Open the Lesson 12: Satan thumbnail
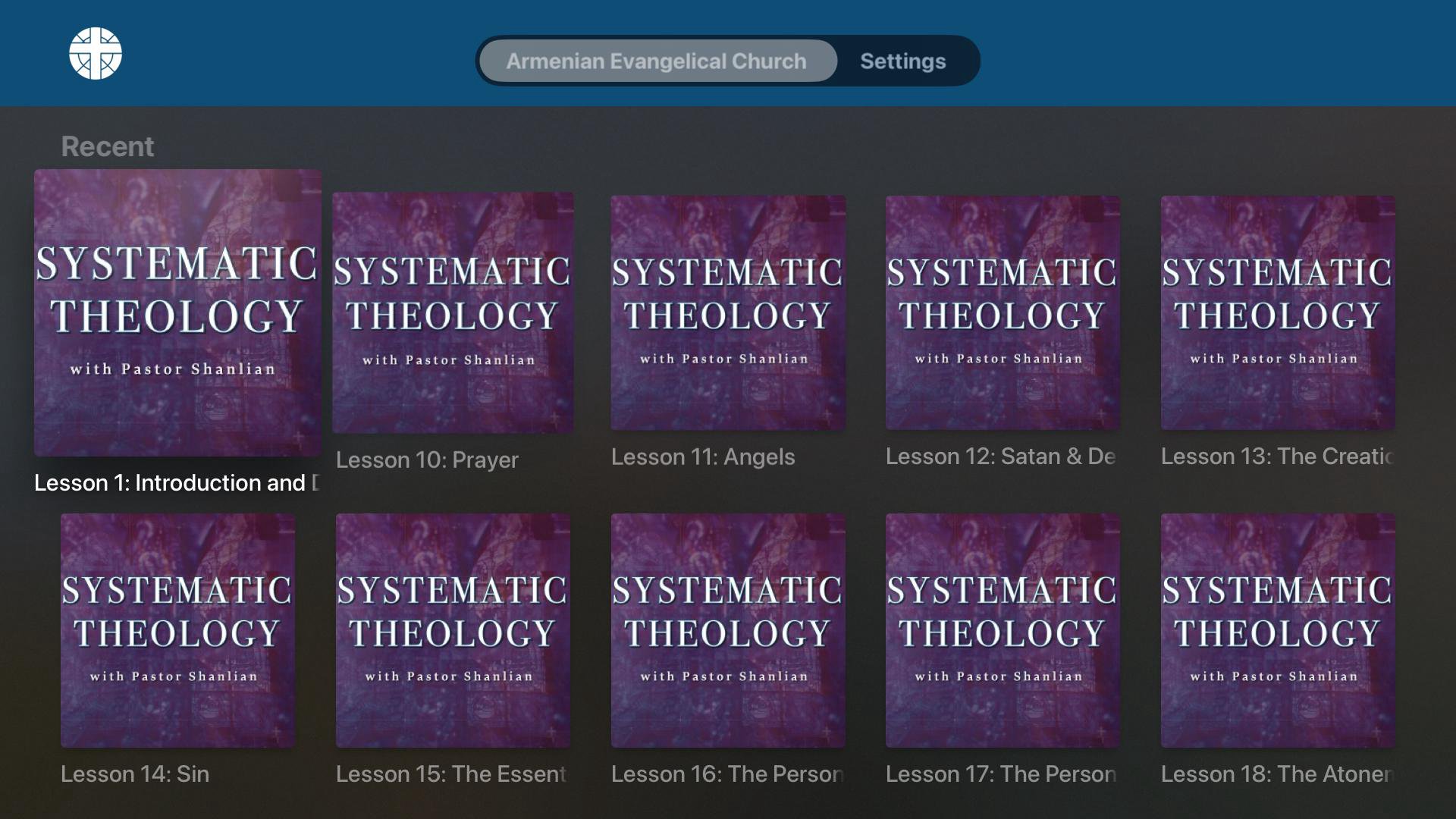Image resolution: width=1456 pixels, height=819 pixels. click(1003, 313)
